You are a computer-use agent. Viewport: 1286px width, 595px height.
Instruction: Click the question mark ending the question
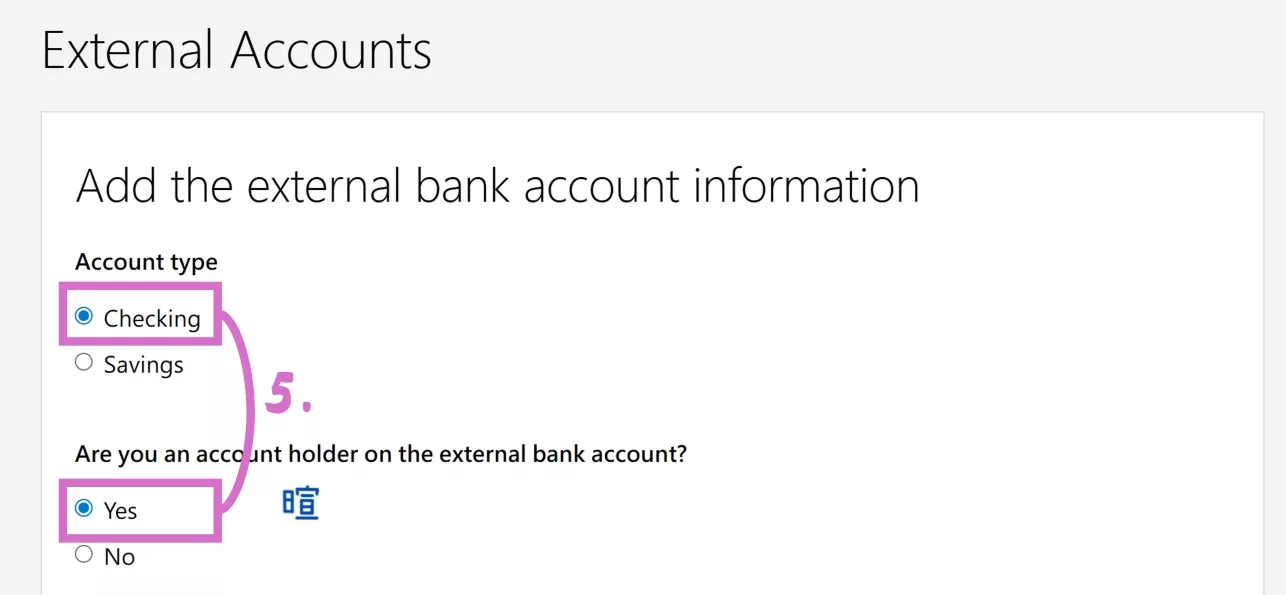[681, 454]
